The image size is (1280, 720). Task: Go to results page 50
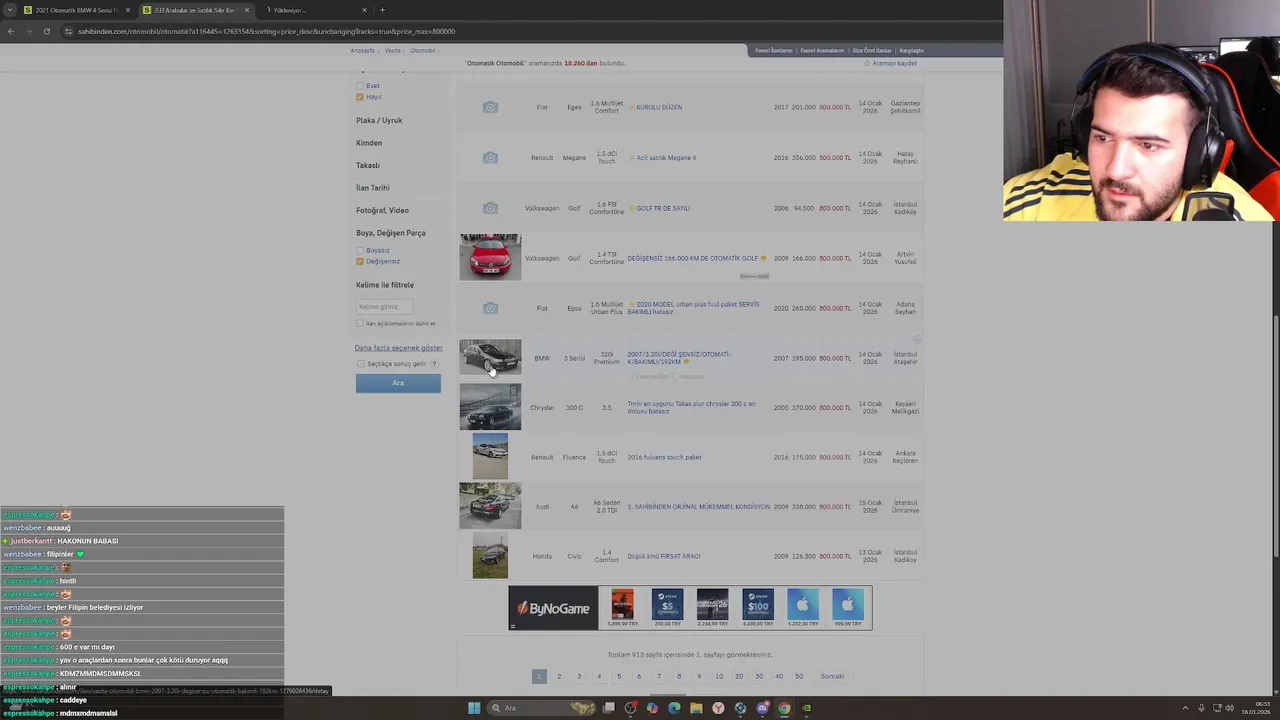799,677
